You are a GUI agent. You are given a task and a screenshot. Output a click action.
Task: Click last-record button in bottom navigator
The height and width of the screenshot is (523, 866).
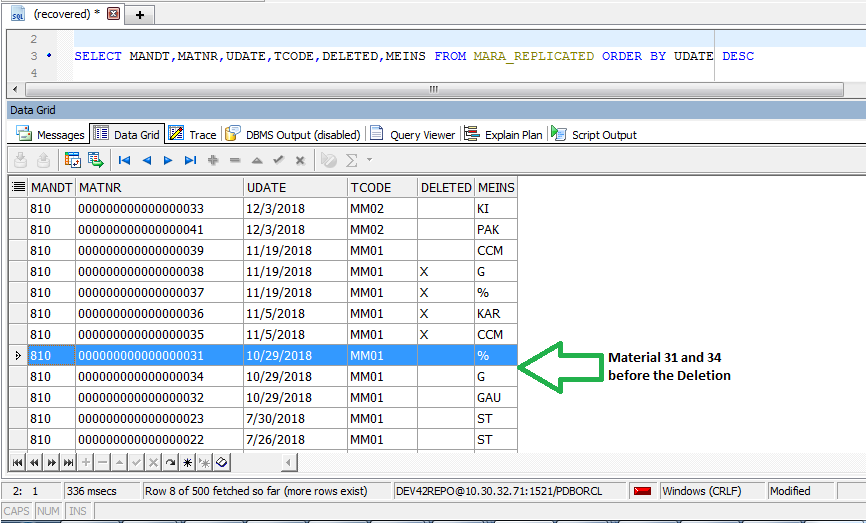(68, 462)
